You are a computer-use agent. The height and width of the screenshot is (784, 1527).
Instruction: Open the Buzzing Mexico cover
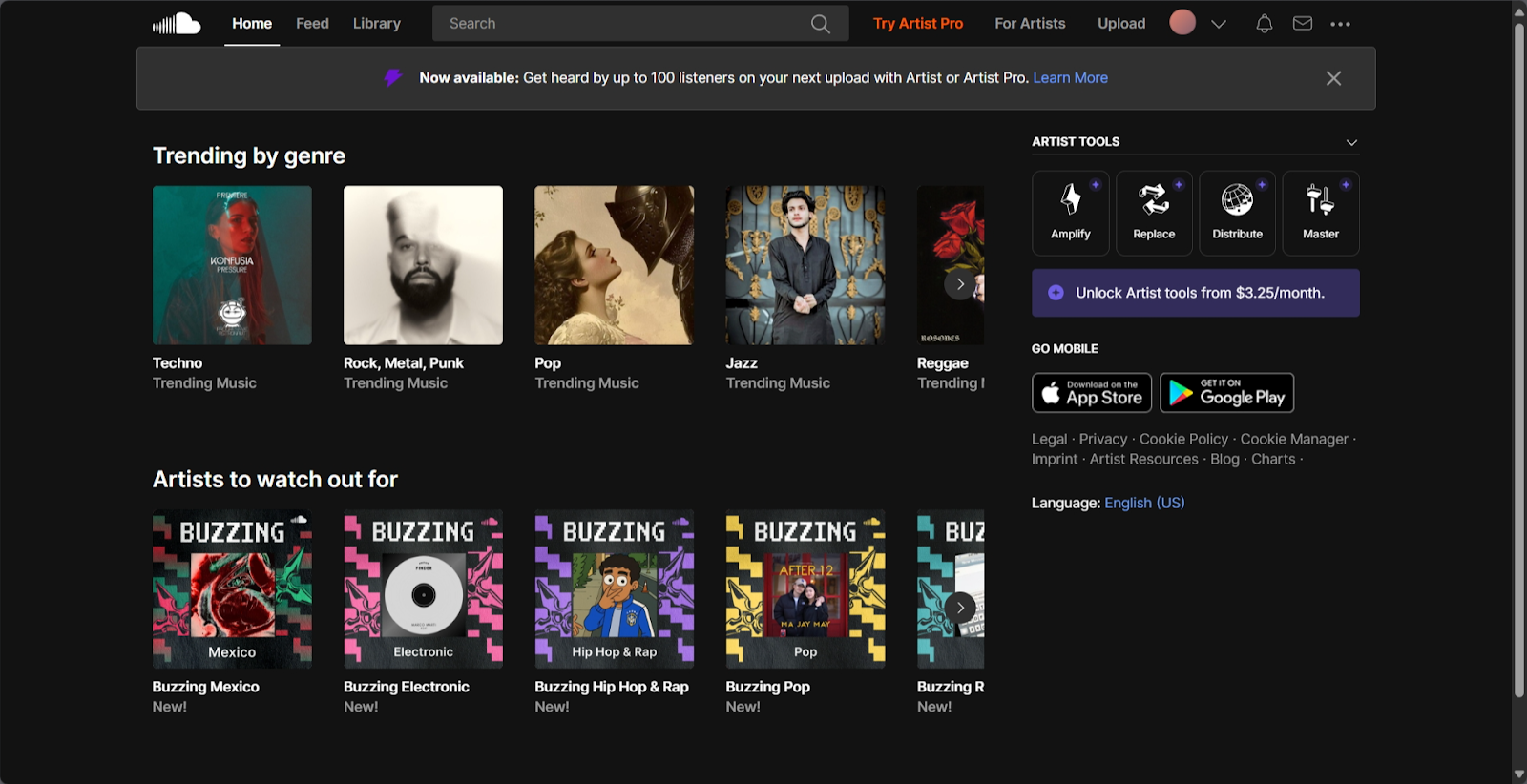232,588
